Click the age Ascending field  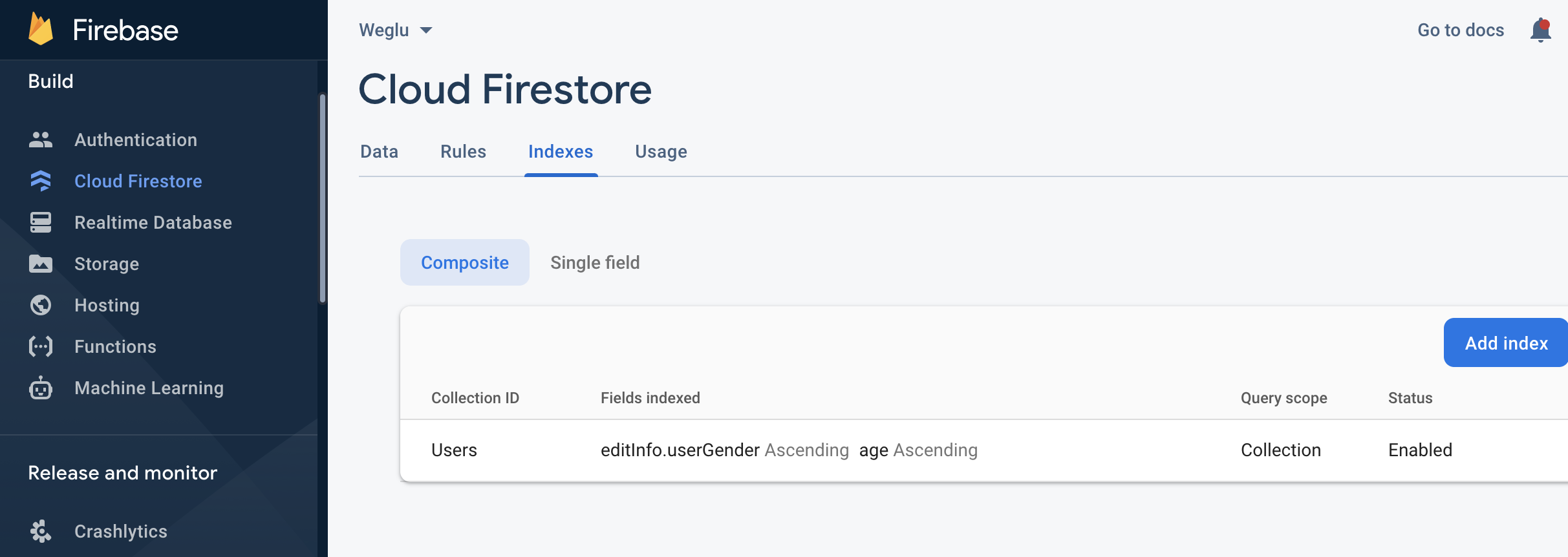(x=918, y=450)
